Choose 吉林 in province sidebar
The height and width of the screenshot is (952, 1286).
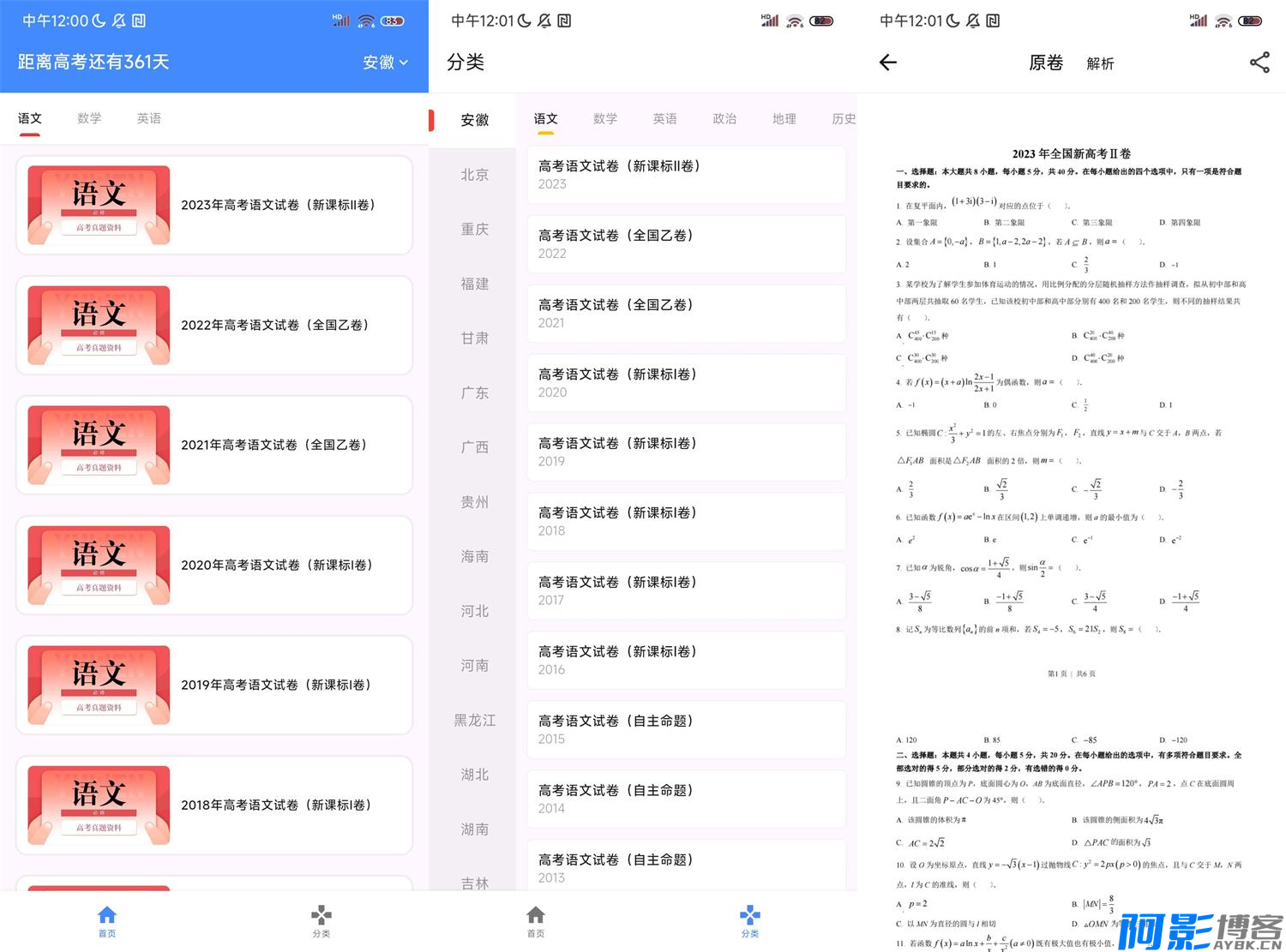474,883
